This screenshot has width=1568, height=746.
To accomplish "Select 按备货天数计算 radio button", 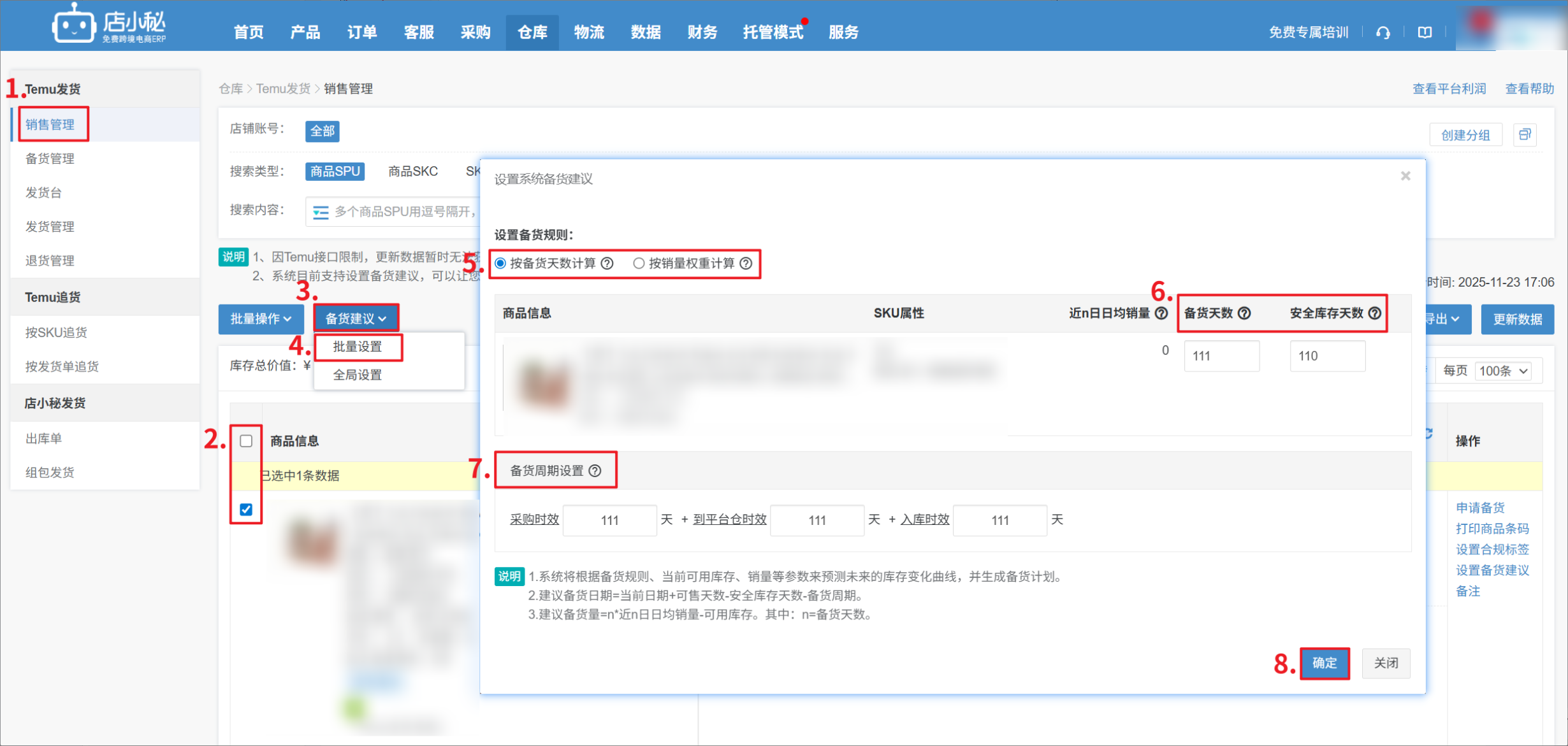I will [501, 263].
